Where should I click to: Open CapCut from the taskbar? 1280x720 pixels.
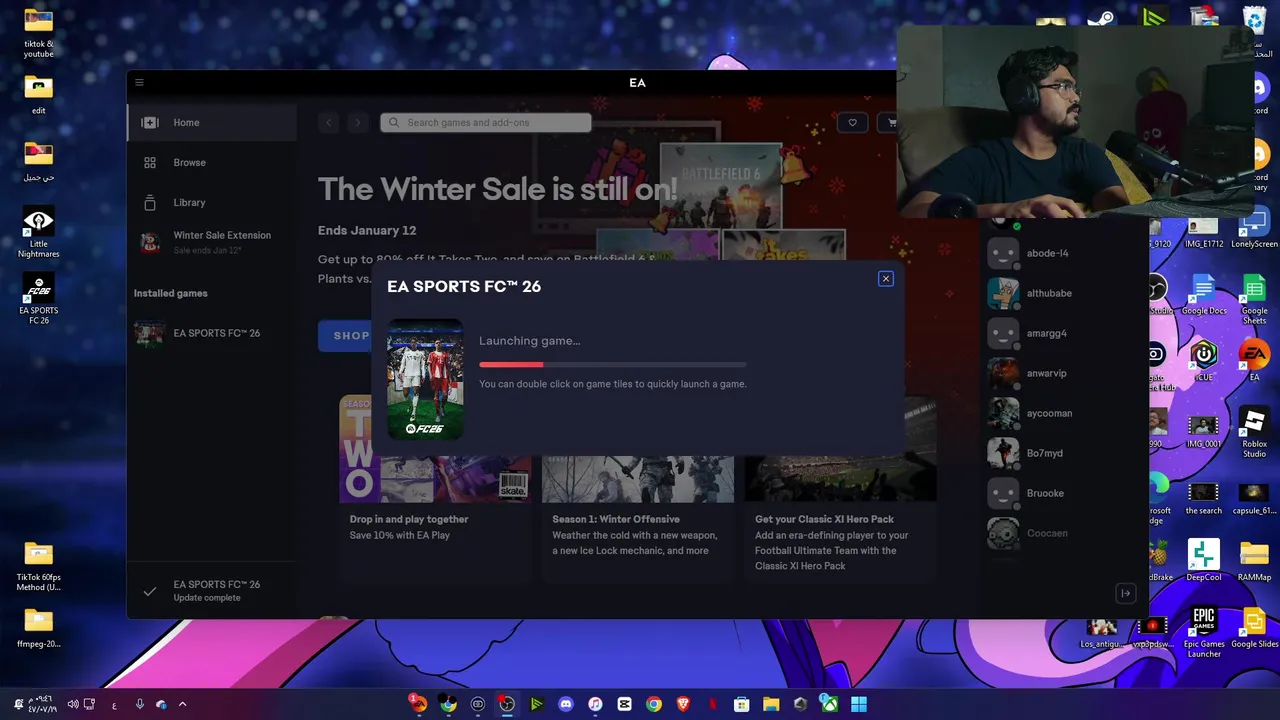pos(625,704)
